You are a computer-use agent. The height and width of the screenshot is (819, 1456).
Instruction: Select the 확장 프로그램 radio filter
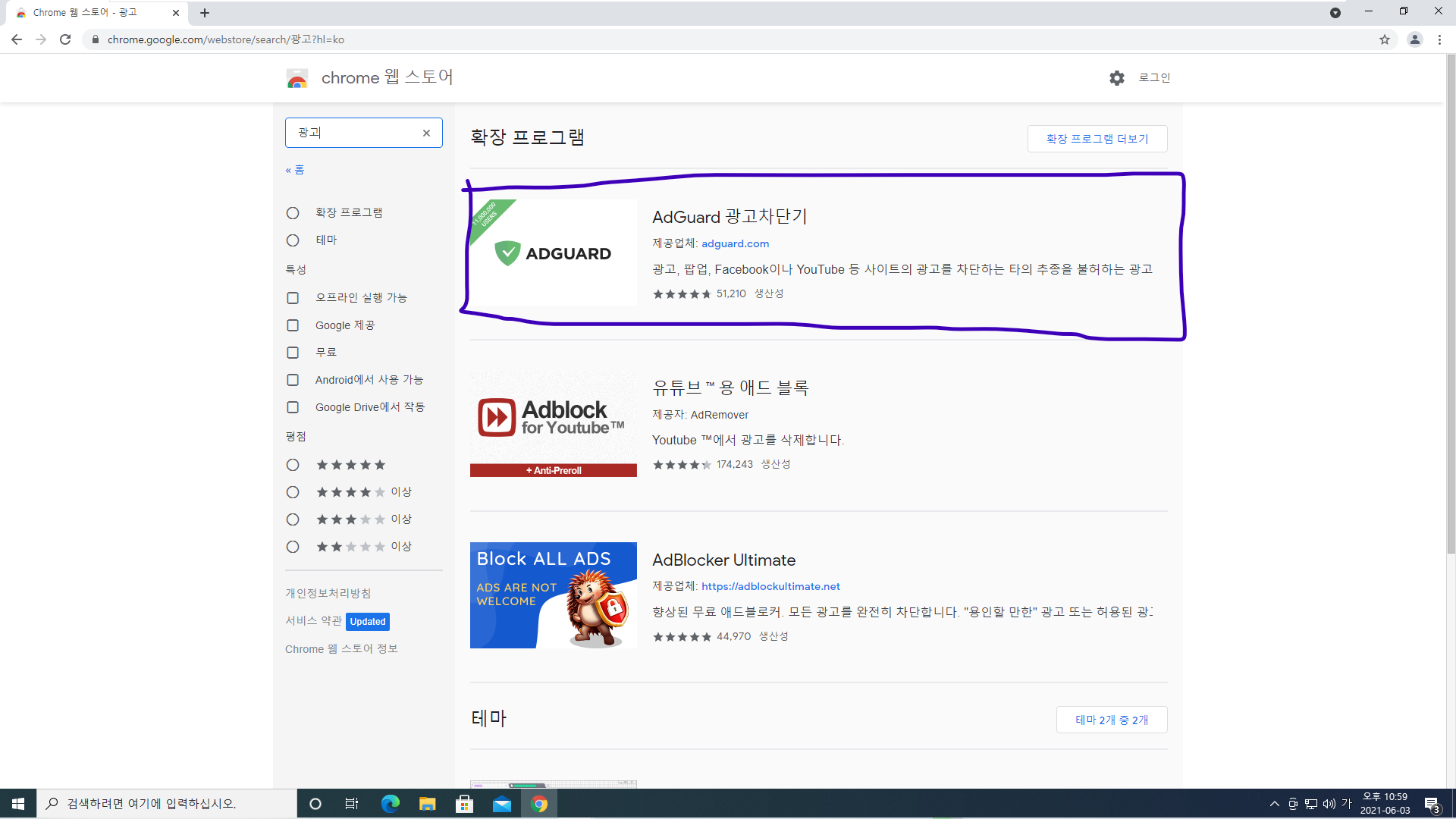coord(293,213)
